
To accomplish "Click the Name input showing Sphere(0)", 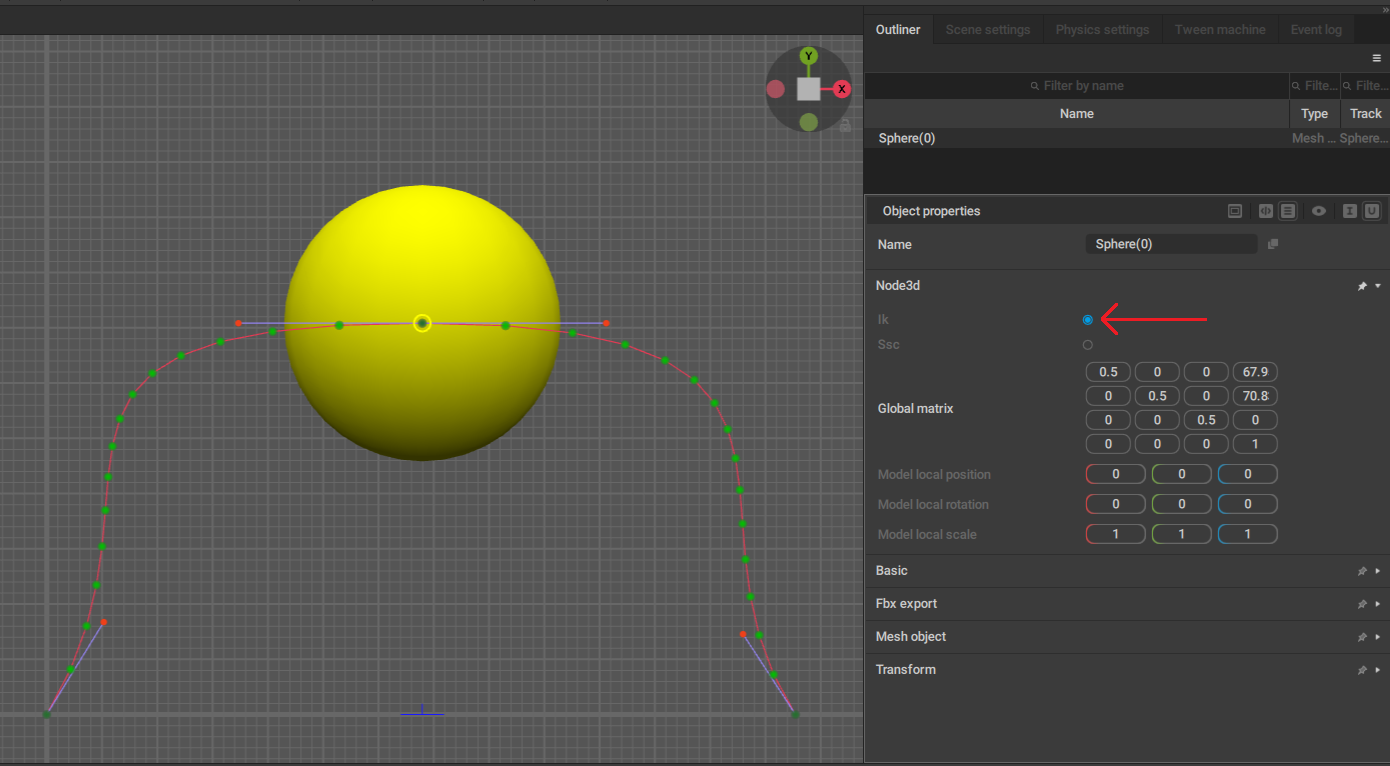I will (x=1171, y=244).
